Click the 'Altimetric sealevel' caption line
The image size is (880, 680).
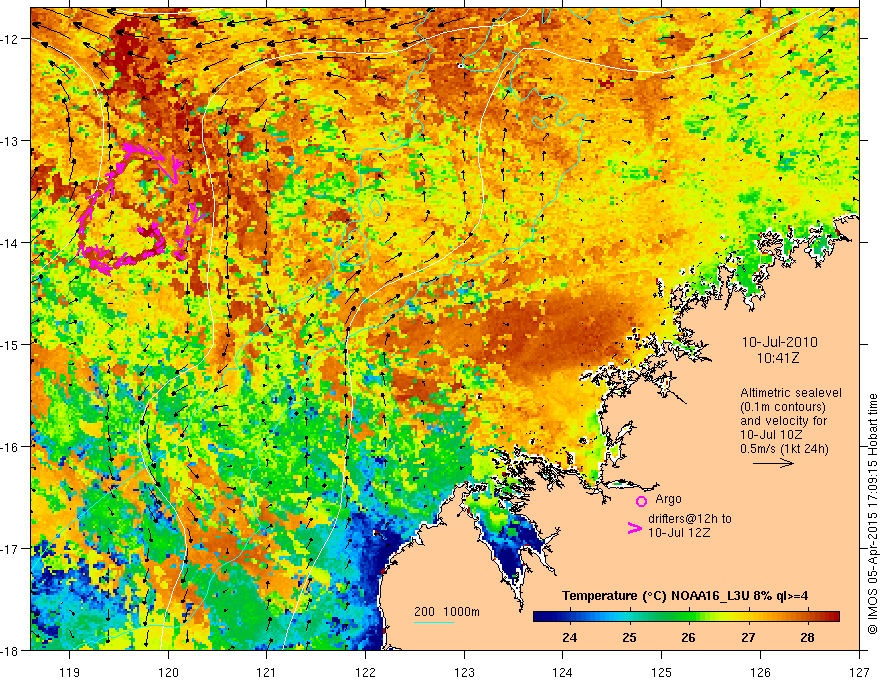791,393
